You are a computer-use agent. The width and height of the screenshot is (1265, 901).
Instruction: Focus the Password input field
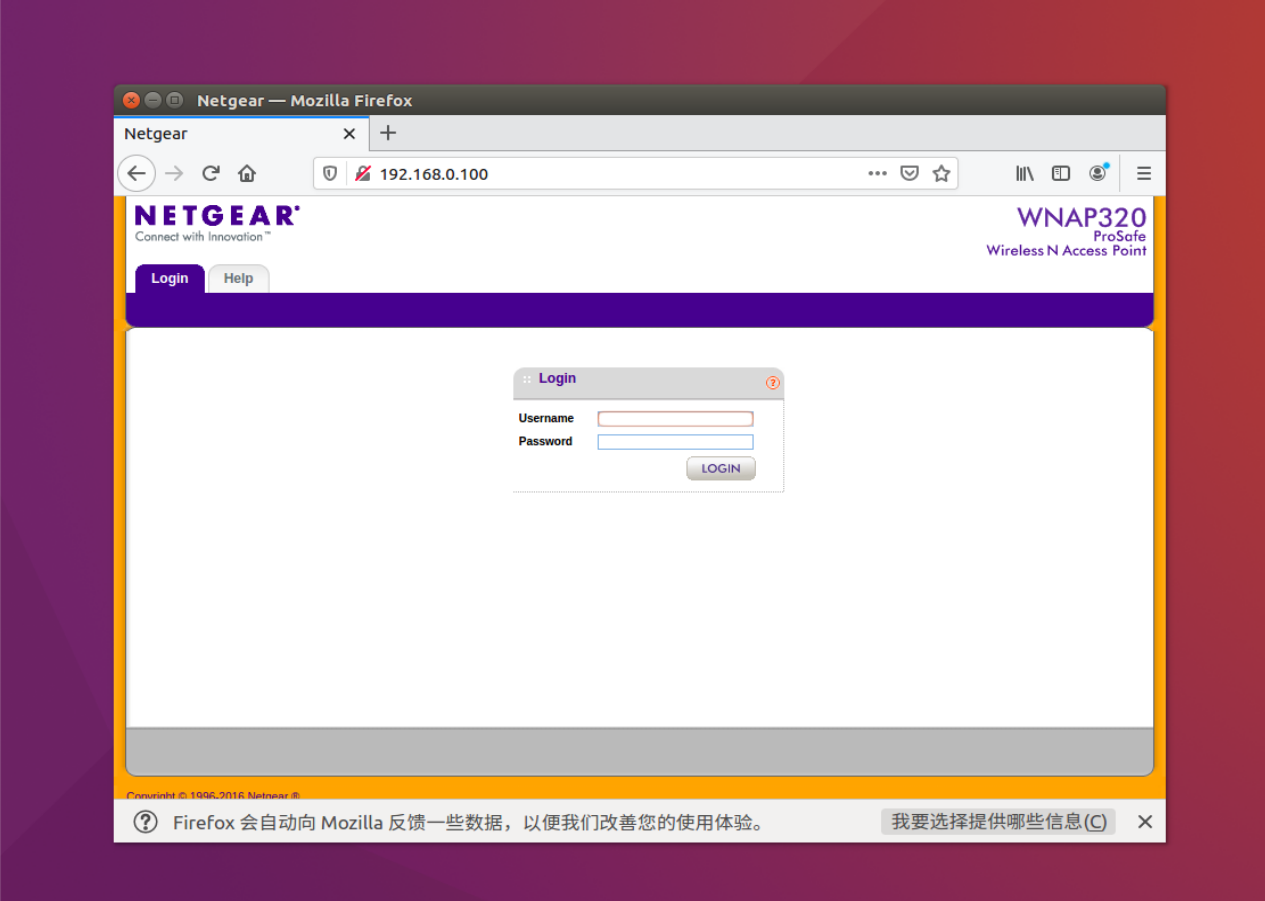(x=675, y=442)
